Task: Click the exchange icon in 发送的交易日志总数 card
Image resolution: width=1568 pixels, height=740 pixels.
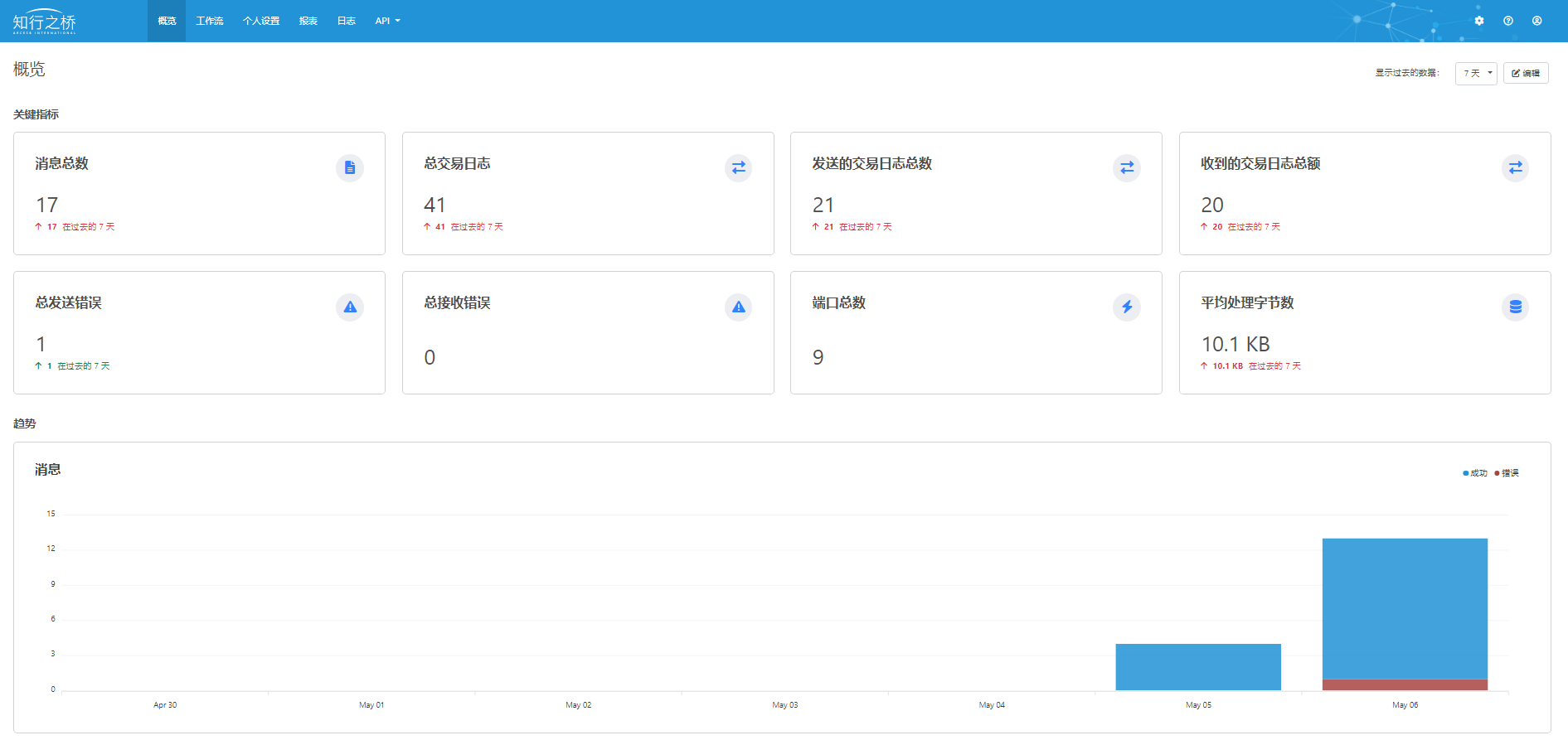Action: coord(1127,168)
